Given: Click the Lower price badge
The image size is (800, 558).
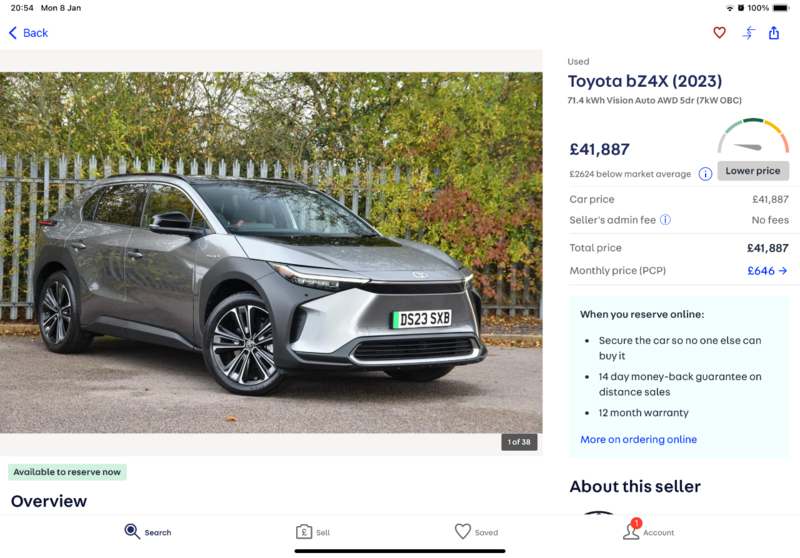Looking at the screenshot, I should pyautogui.click(x=753, y=171).
